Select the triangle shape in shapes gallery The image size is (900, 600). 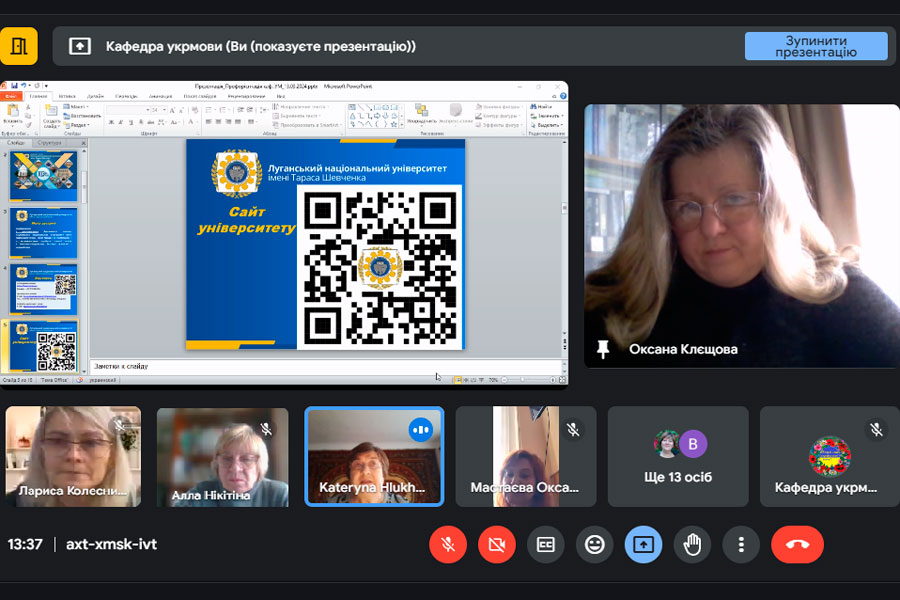352,115
